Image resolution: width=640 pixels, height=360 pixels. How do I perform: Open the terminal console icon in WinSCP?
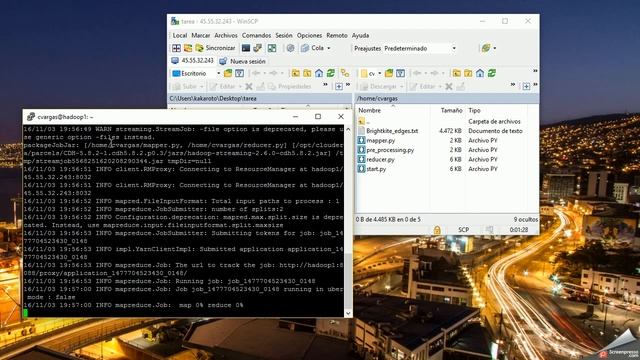(x=246, y=48)
